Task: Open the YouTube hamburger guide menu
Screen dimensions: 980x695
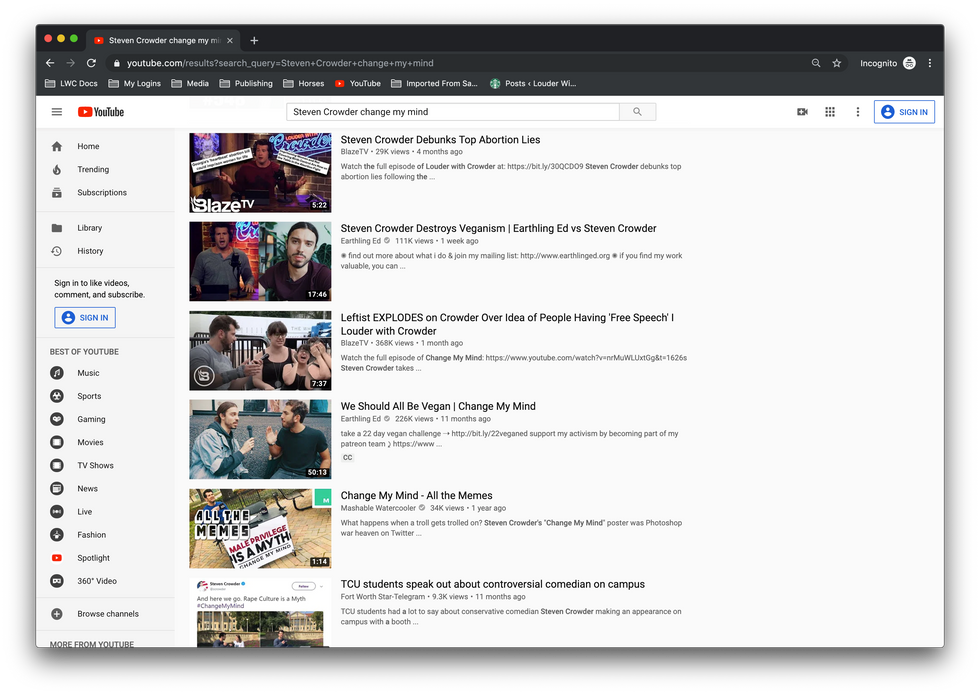Action: (x=57, y=112)
